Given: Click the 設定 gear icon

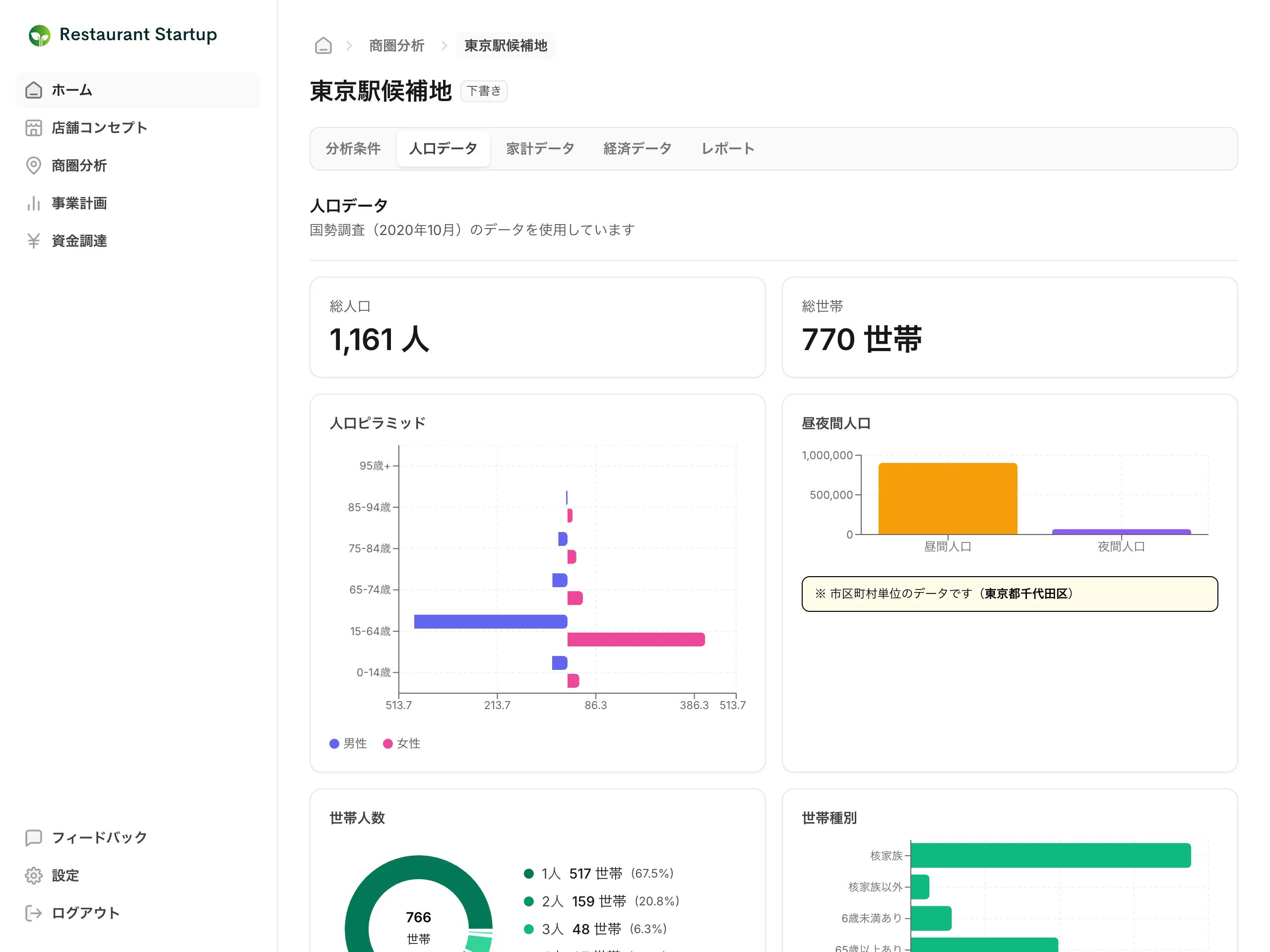Looking at the screenshot, I should pyautogui.click(x=34, y=876).
